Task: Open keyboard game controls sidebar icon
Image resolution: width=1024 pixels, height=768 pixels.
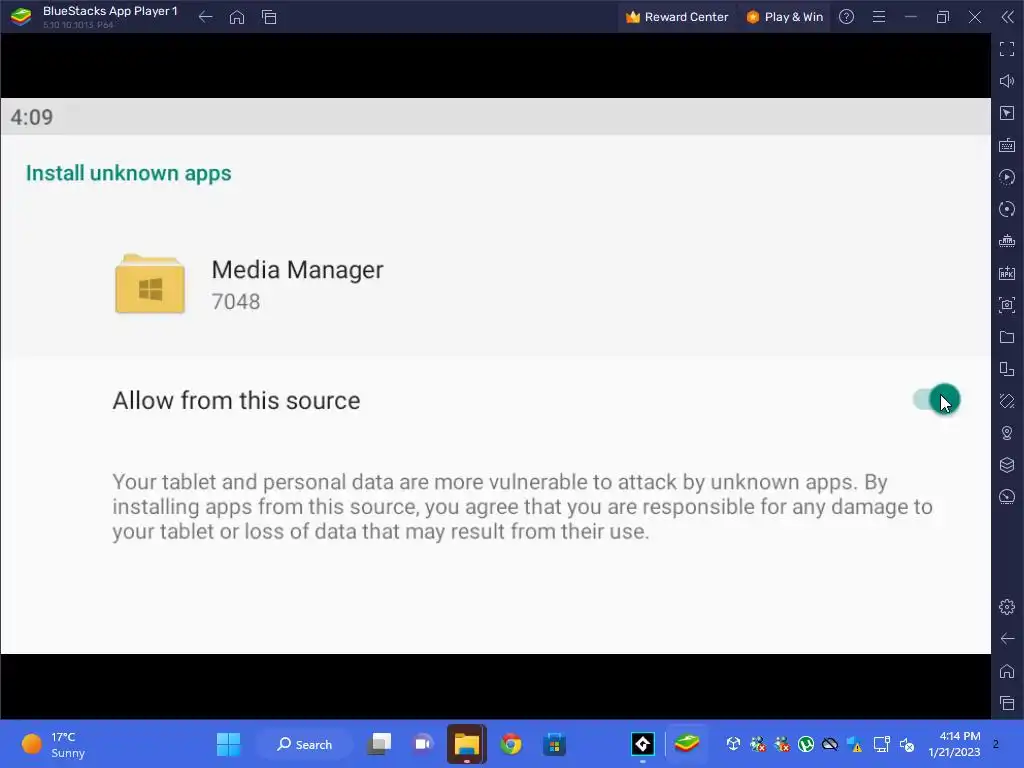Action: [x=1007, y=145]
